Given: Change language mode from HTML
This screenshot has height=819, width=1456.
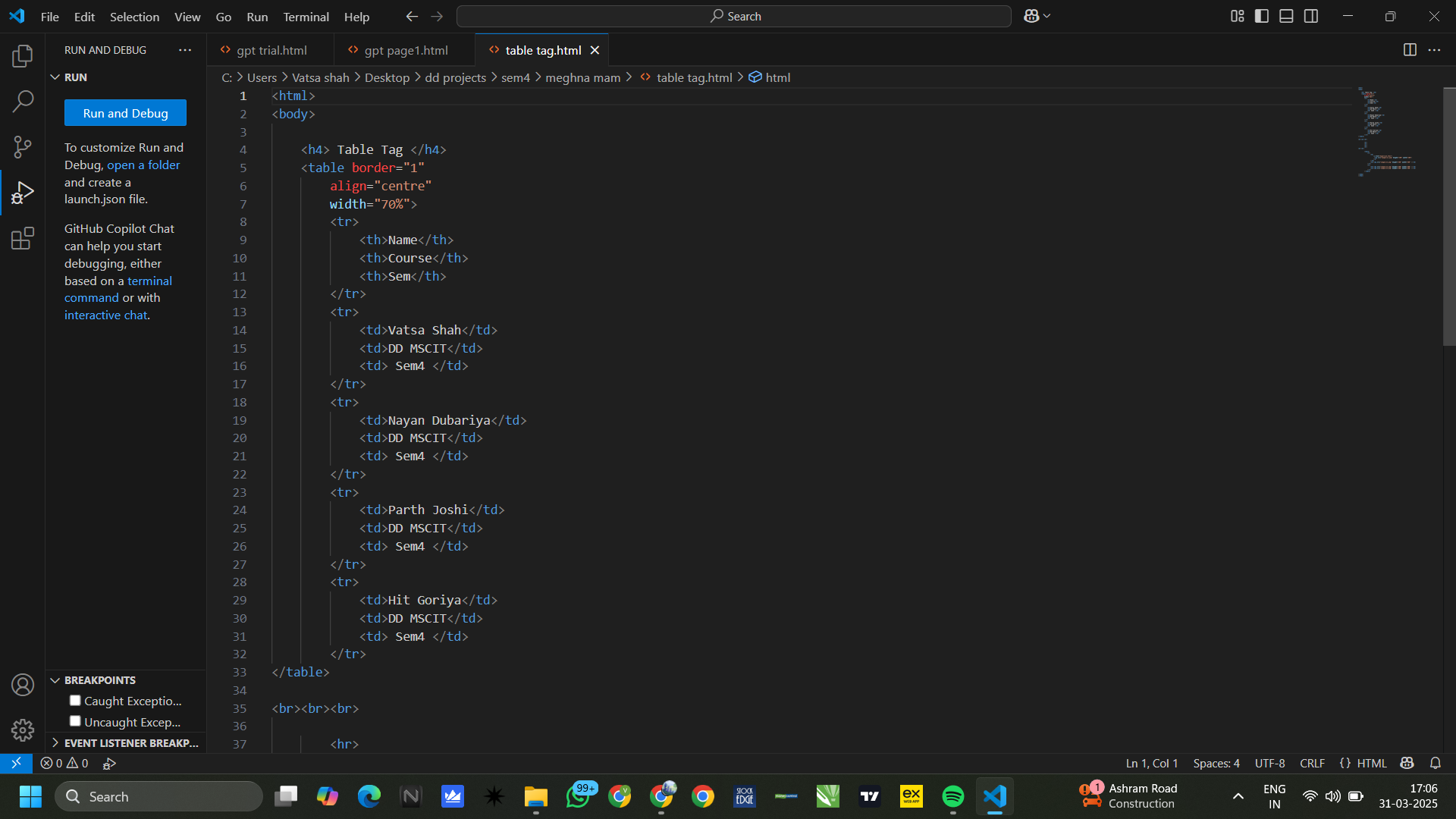Looking at the screenshot, I should click(x=1371, y=763).
